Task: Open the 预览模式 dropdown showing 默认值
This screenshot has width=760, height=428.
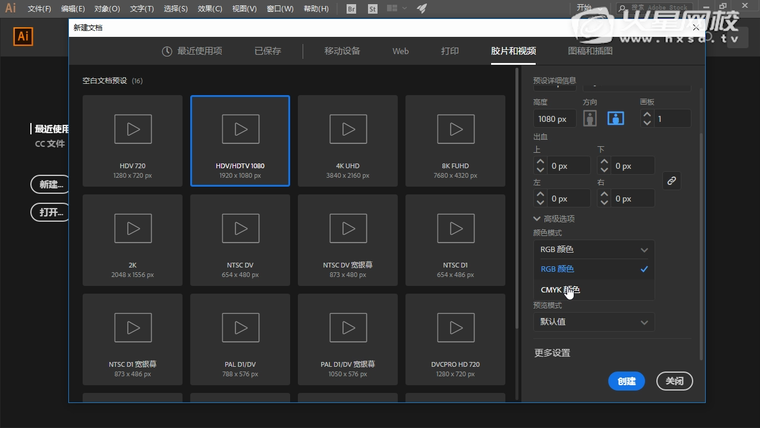Action: tap(594, 322)
